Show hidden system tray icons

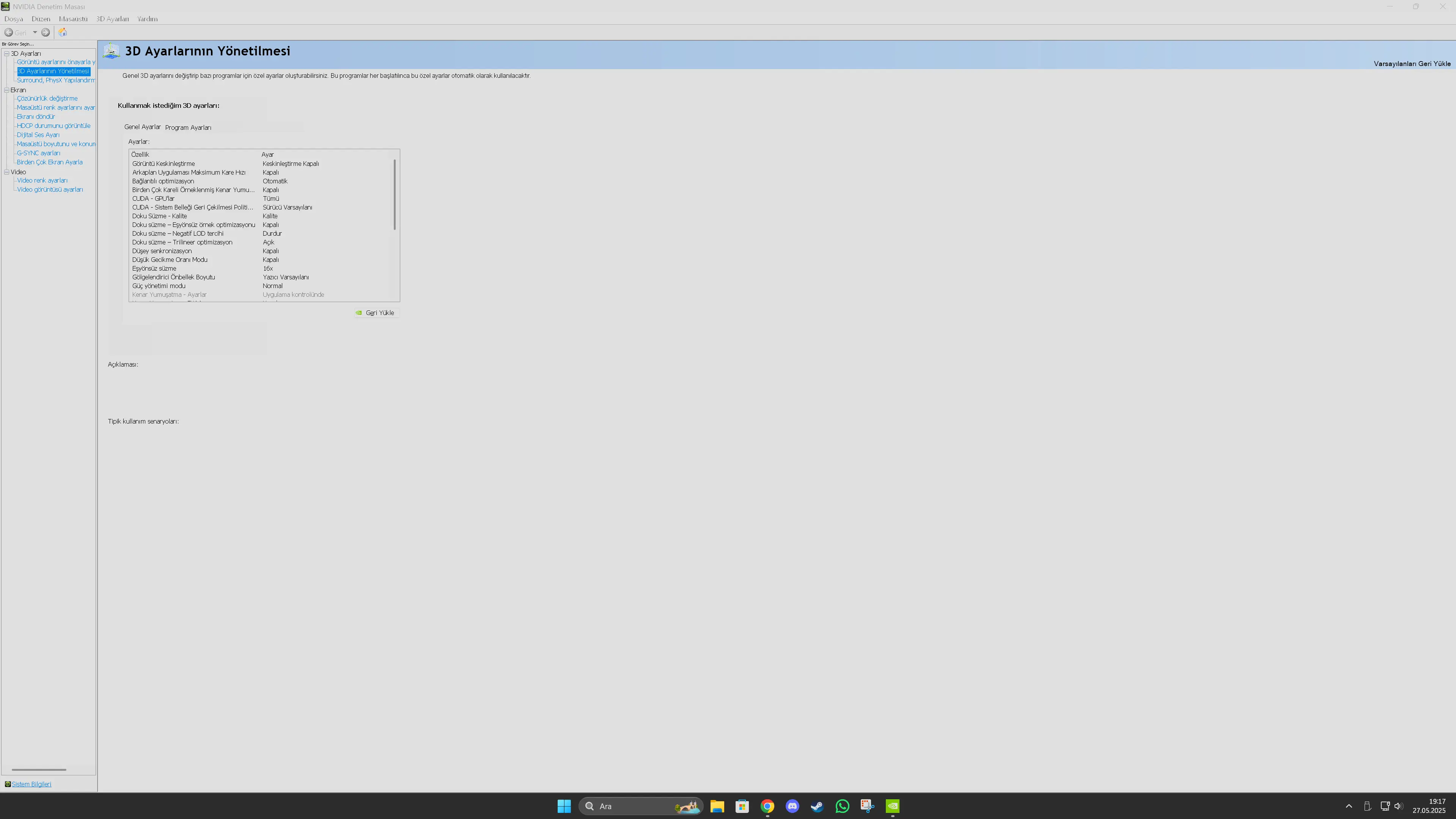tap(1349, 806)
